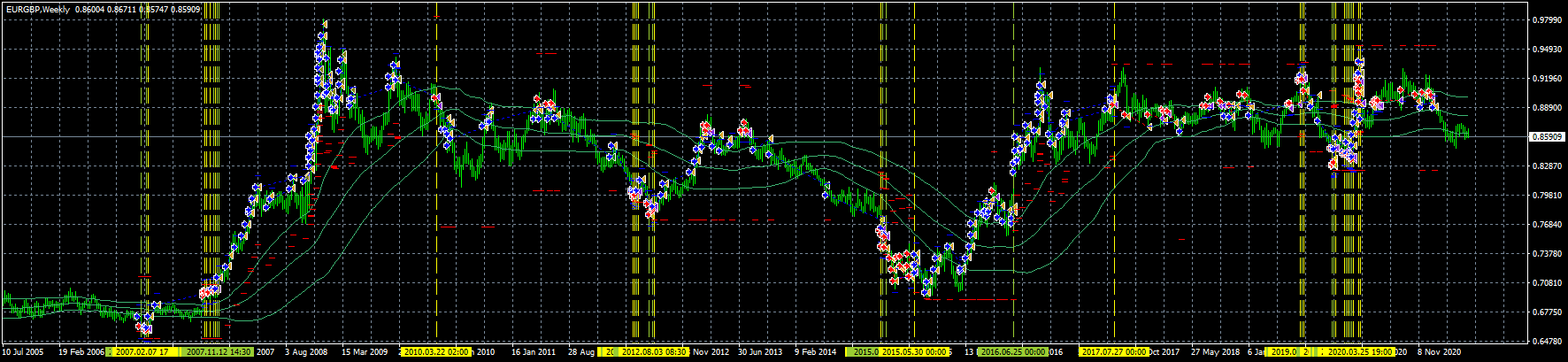Click the 19 Feb 2006 time axis label
The height and width of the screenshot is (362, 1568).
[x=81, y=352]
